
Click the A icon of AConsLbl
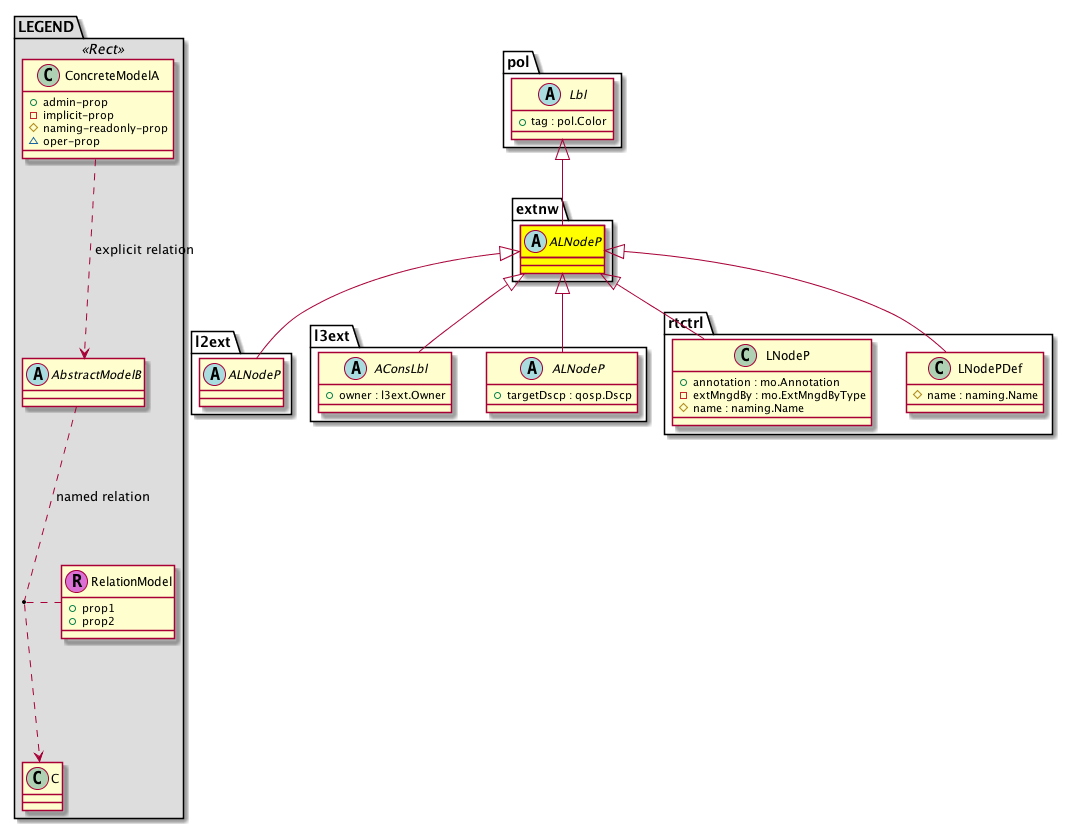point(335,368)
